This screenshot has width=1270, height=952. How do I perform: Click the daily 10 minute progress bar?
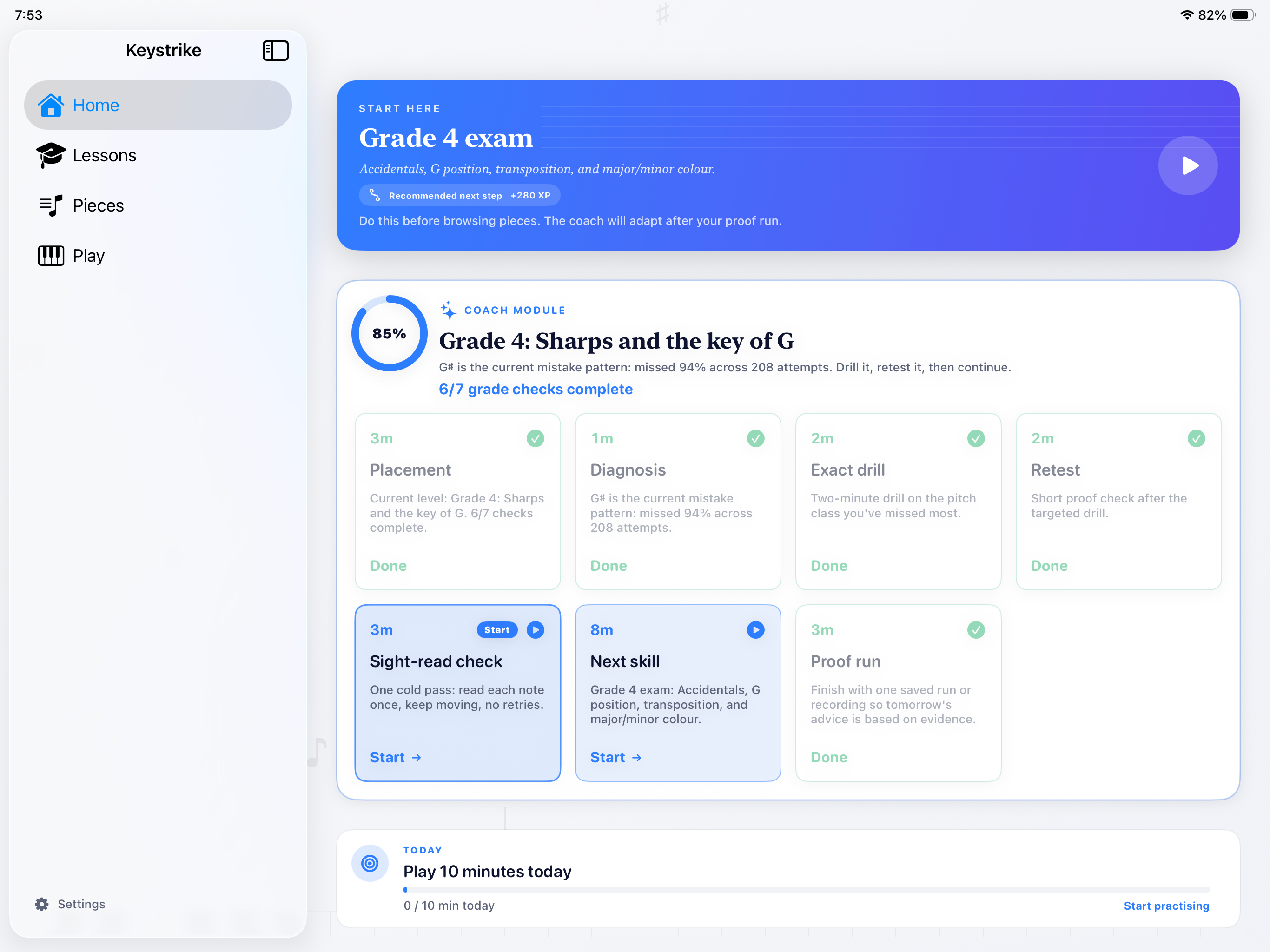[x=806, y=889]
